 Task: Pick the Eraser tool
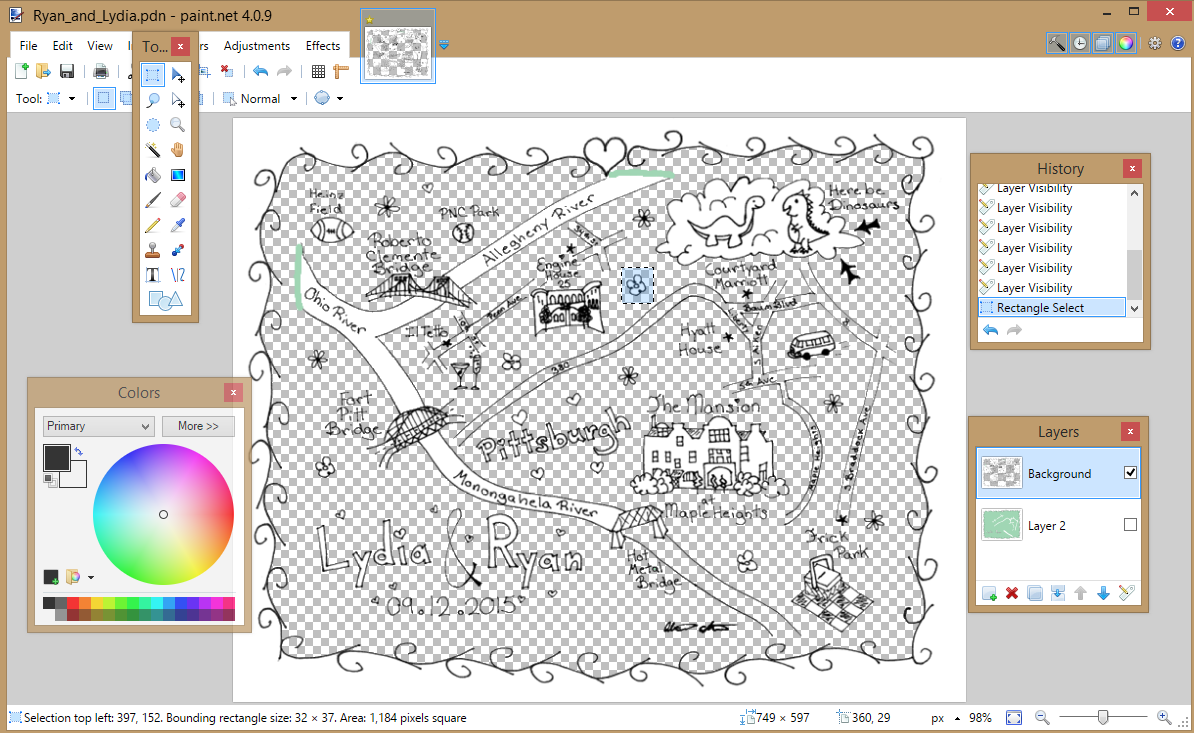pos(178,199)
